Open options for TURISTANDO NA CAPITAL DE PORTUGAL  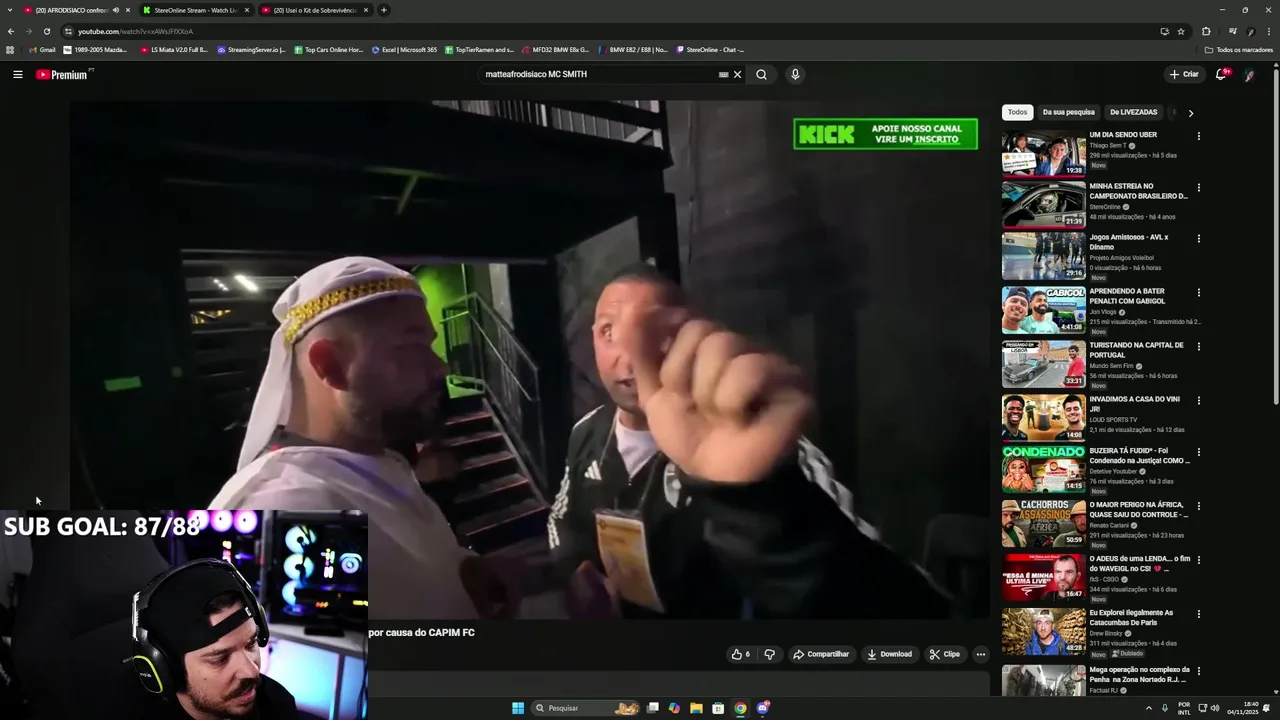(1198, 347)
